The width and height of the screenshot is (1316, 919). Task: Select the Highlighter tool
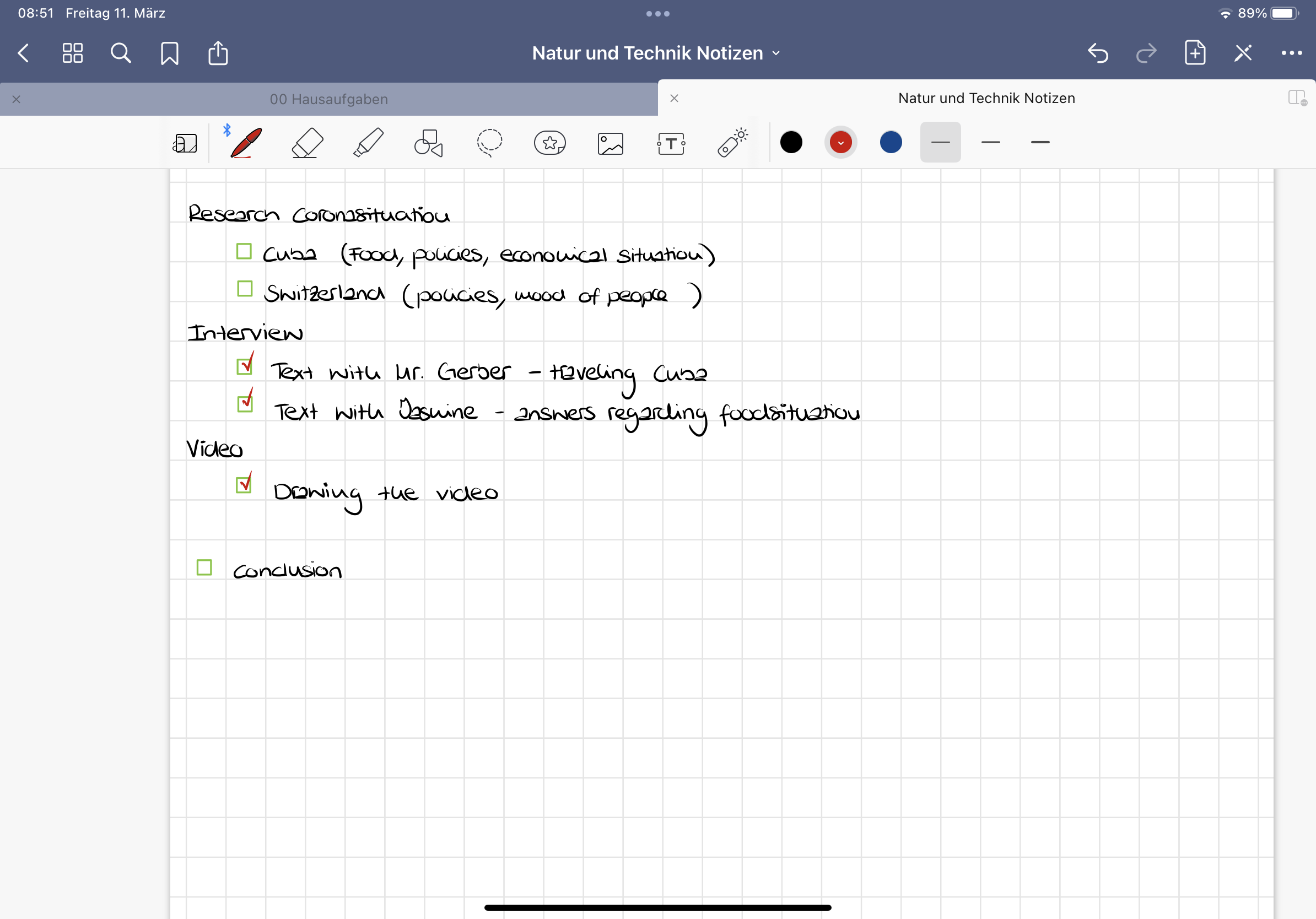click(368, 143)
